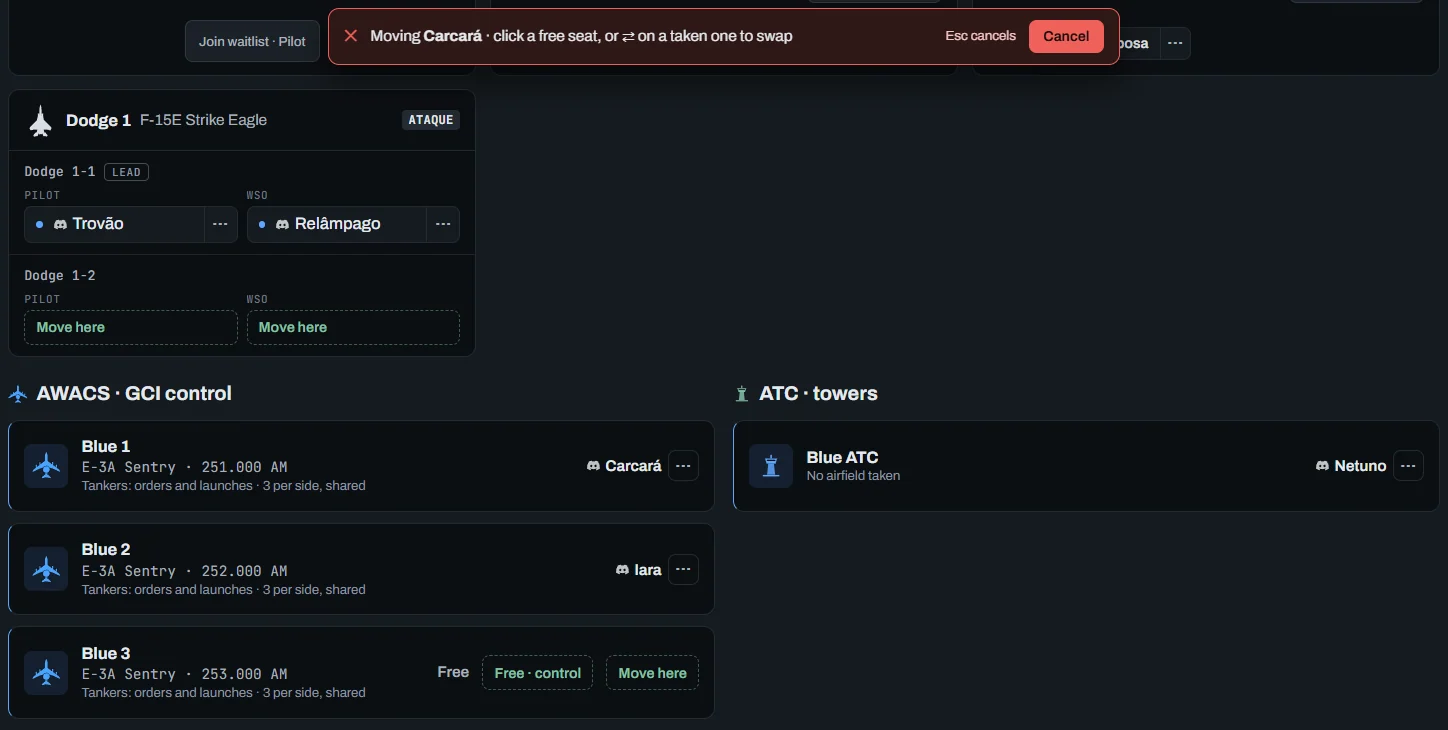Open the Blue ATC Netuno options menu

tap(1408, 466)
